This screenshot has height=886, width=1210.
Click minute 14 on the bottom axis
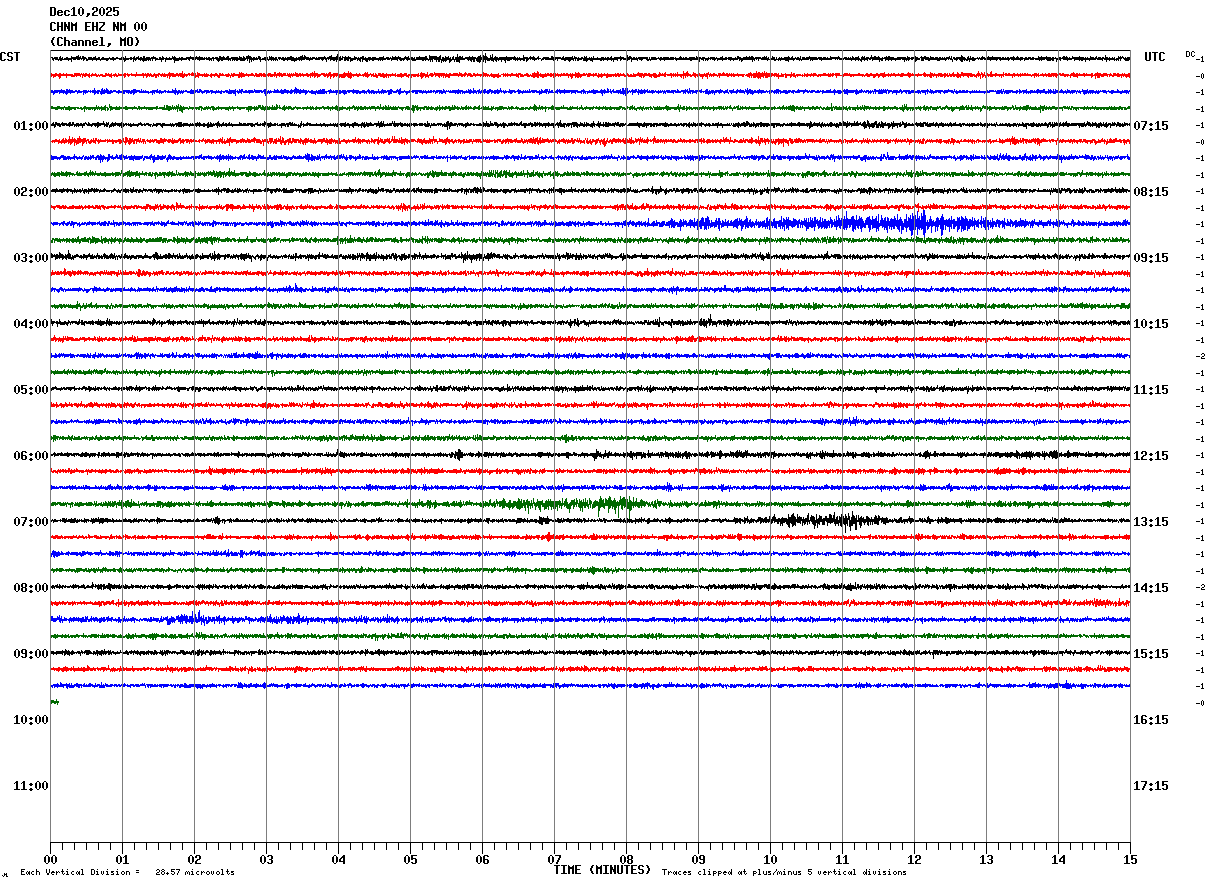1058,859
